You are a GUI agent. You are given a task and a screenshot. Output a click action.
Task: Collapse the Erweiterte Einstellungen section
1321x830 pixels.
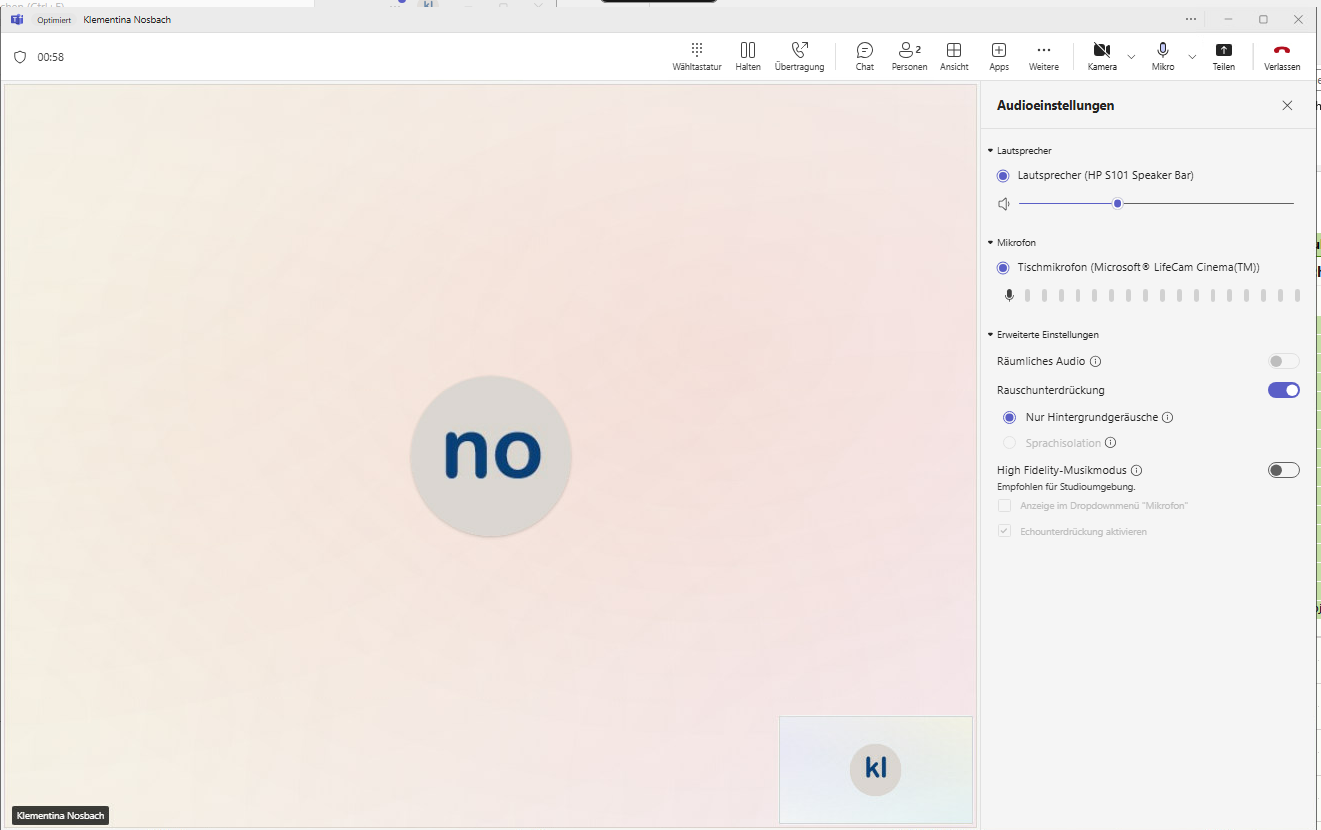[x=990, y=334]
